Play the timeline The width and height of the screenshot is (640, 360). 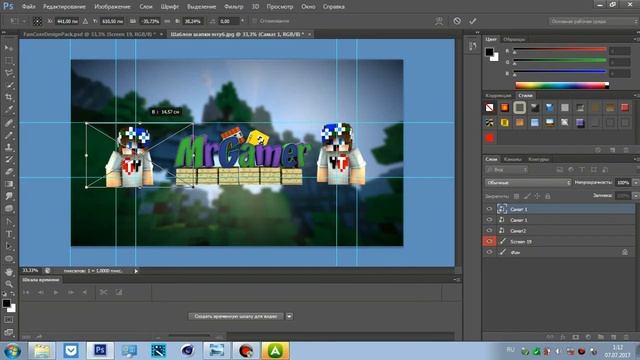56,292
